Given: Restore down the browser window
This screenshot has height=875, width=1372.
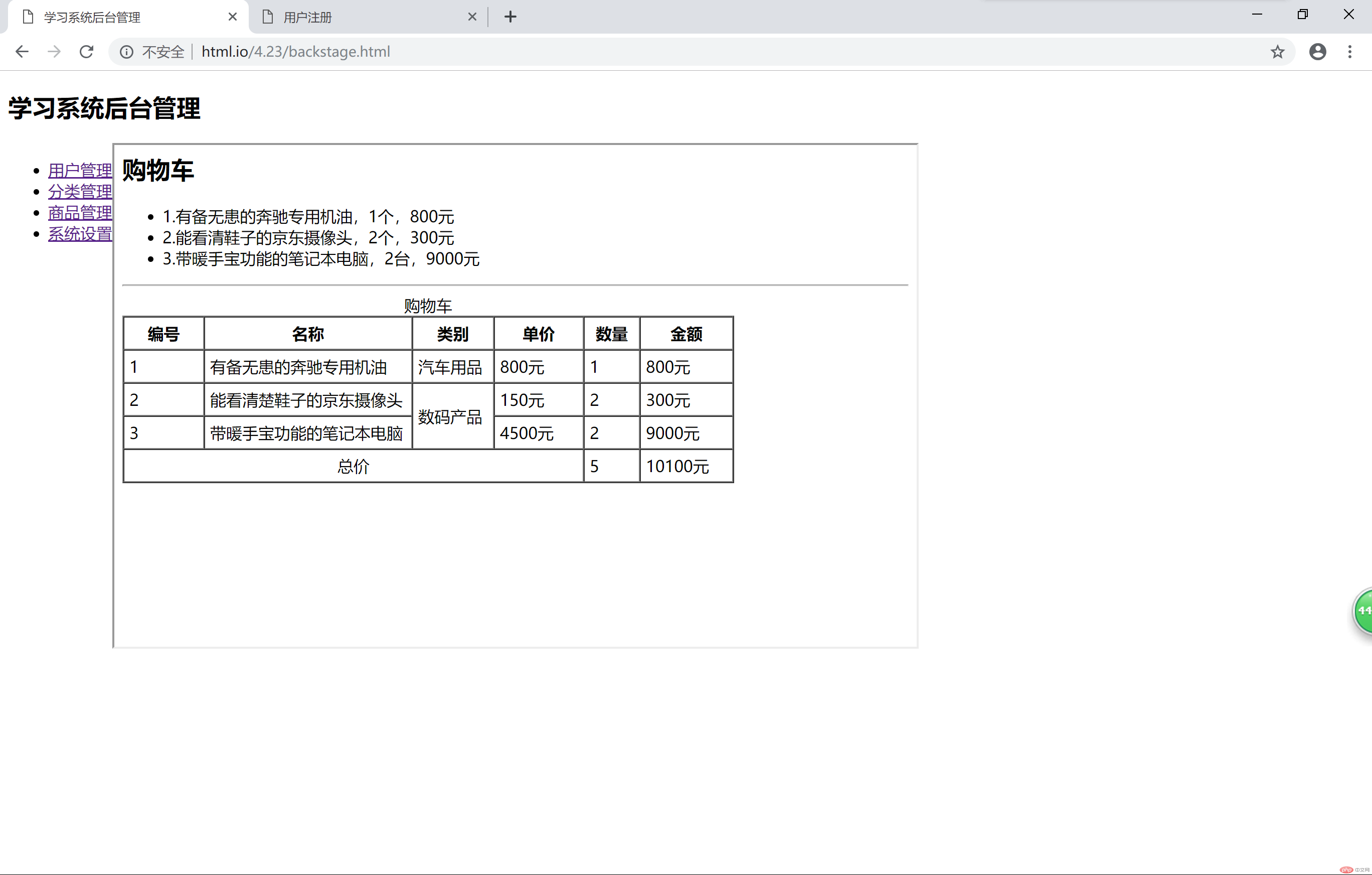Looking at the screenshot, I should (x=1302, y=15).
